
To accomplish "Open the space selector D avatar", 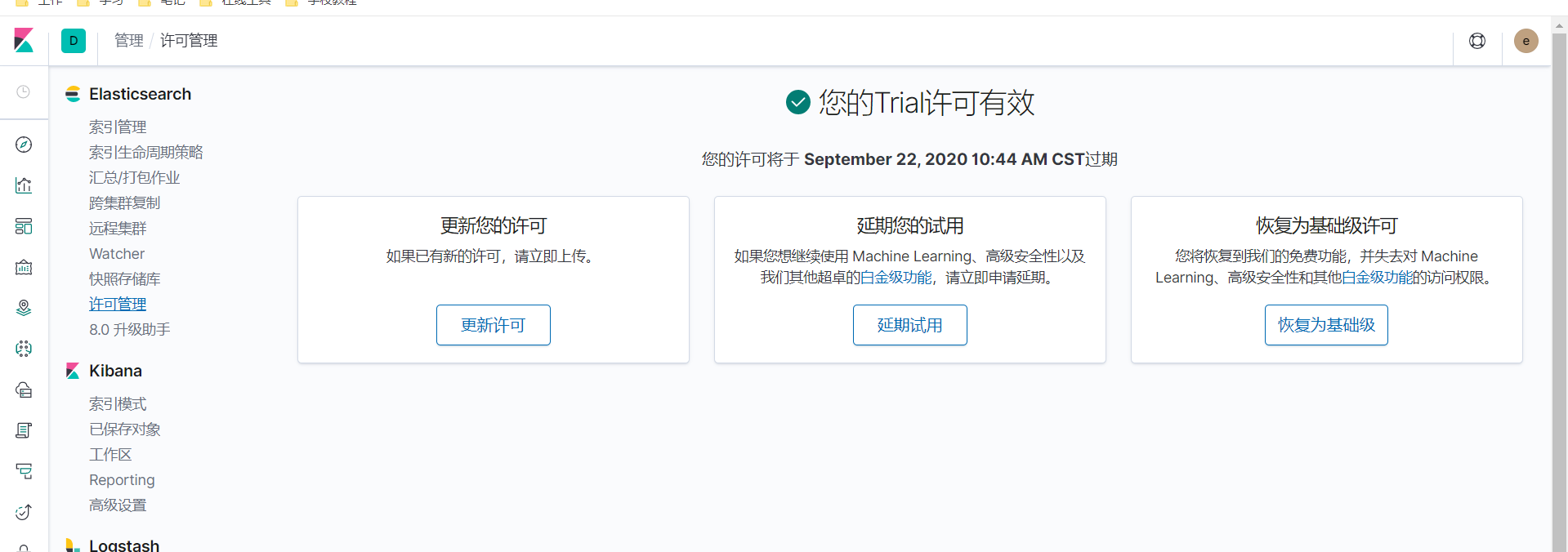I will pyautogui.click(x=74, y=41).
